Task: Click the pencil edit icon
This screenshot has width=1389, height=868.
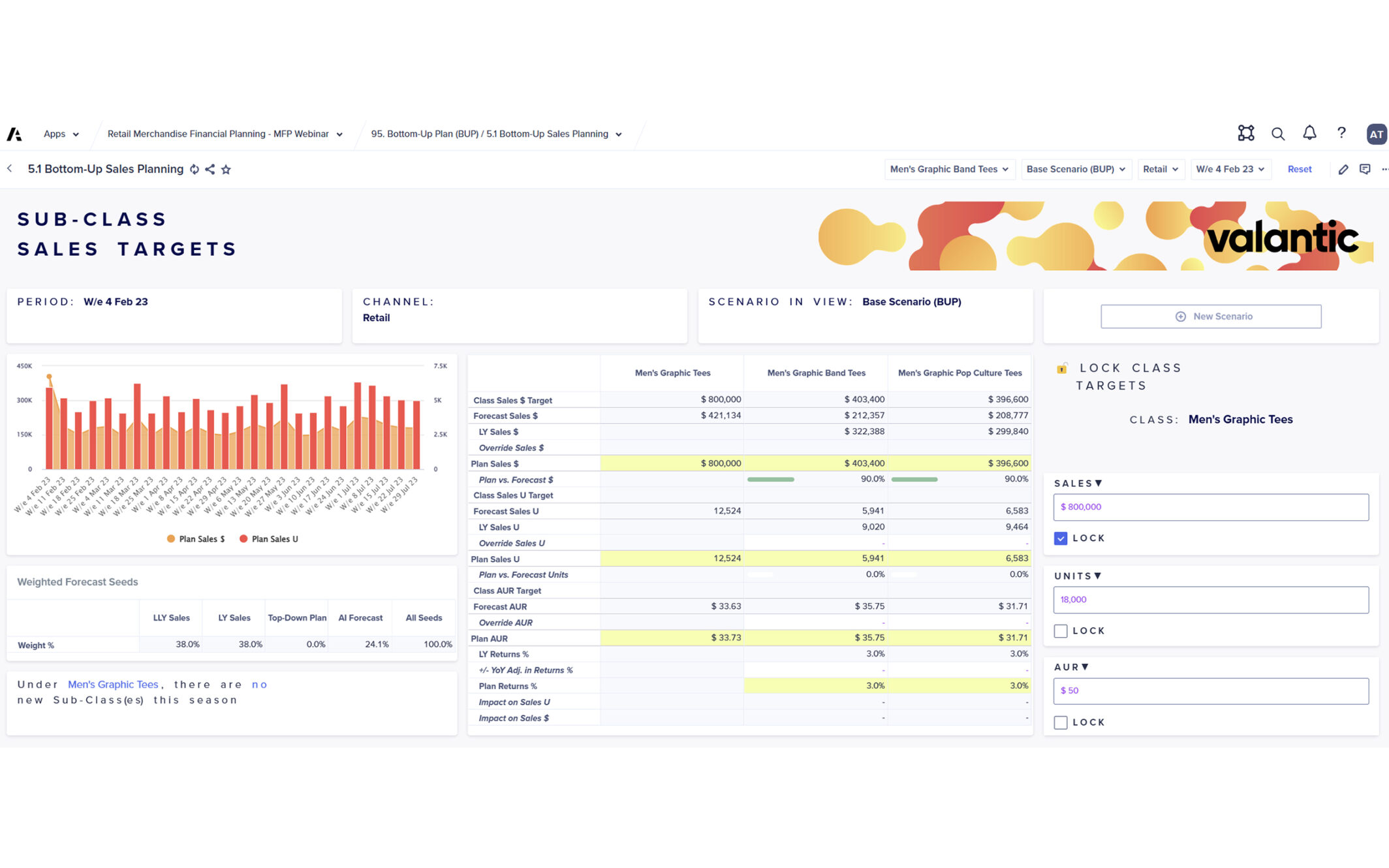Action: (1343, 170)
